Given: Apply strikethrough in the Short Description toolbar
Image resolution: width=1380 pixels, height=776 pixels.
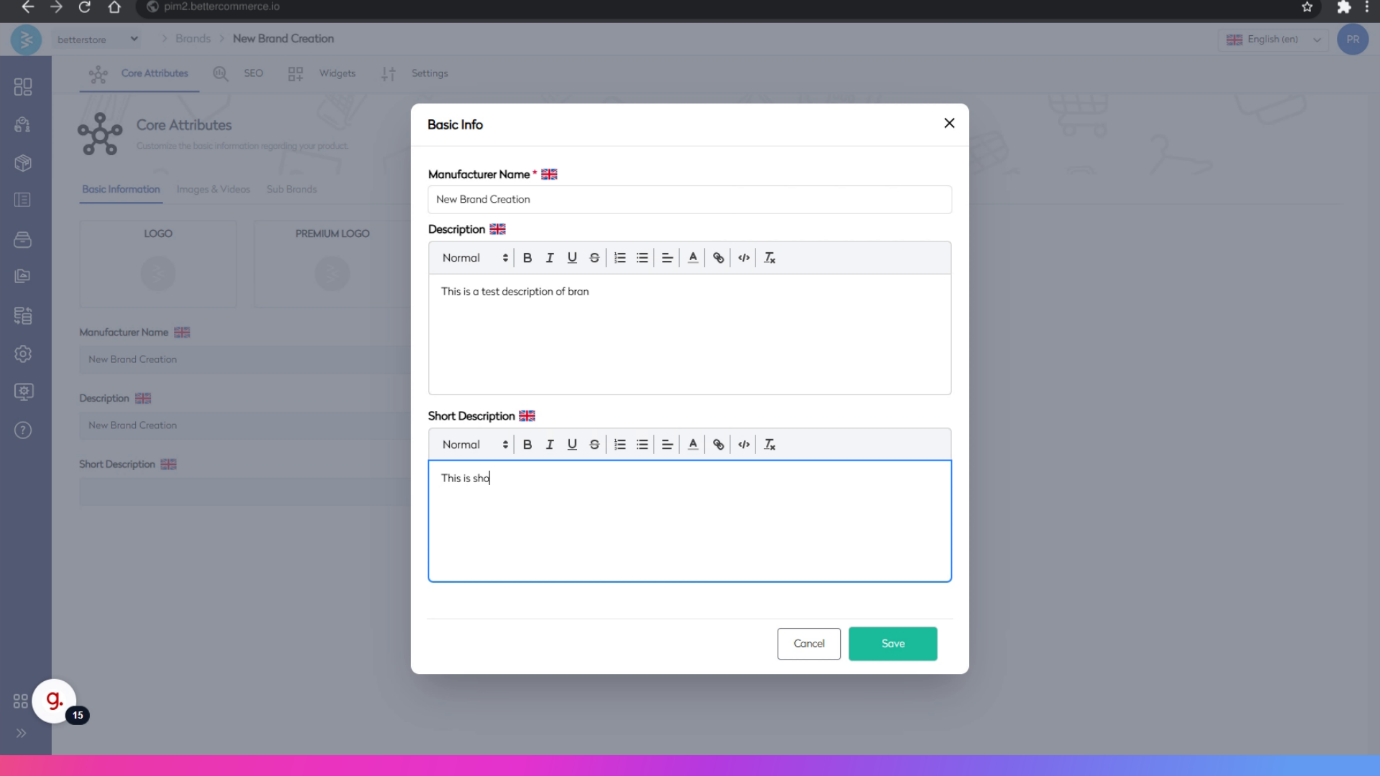Looking at the screenshot, I should (594, 445).
